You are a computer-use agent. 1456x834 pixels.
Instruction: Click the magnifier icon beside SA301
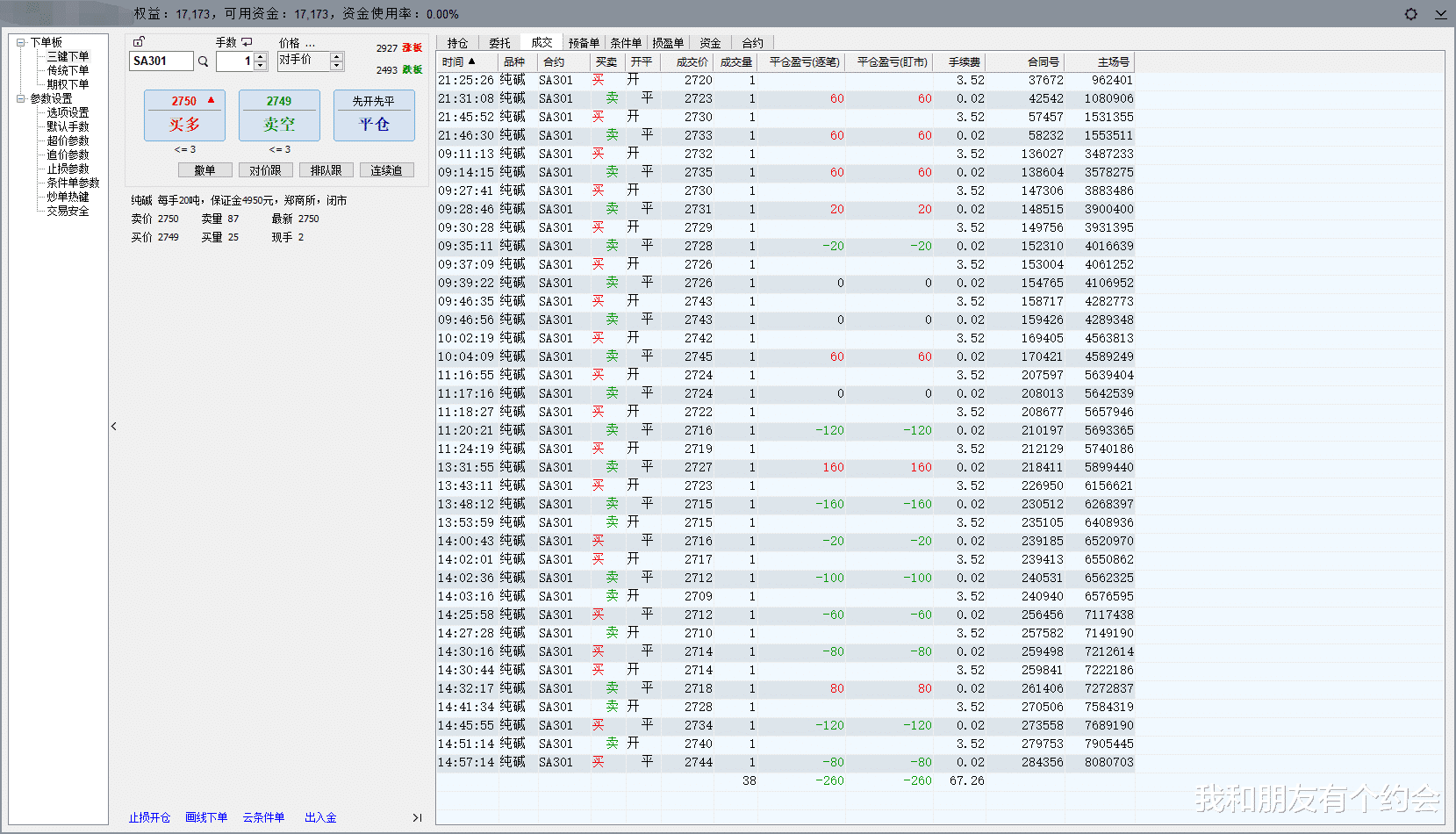[x=203, y=61]
